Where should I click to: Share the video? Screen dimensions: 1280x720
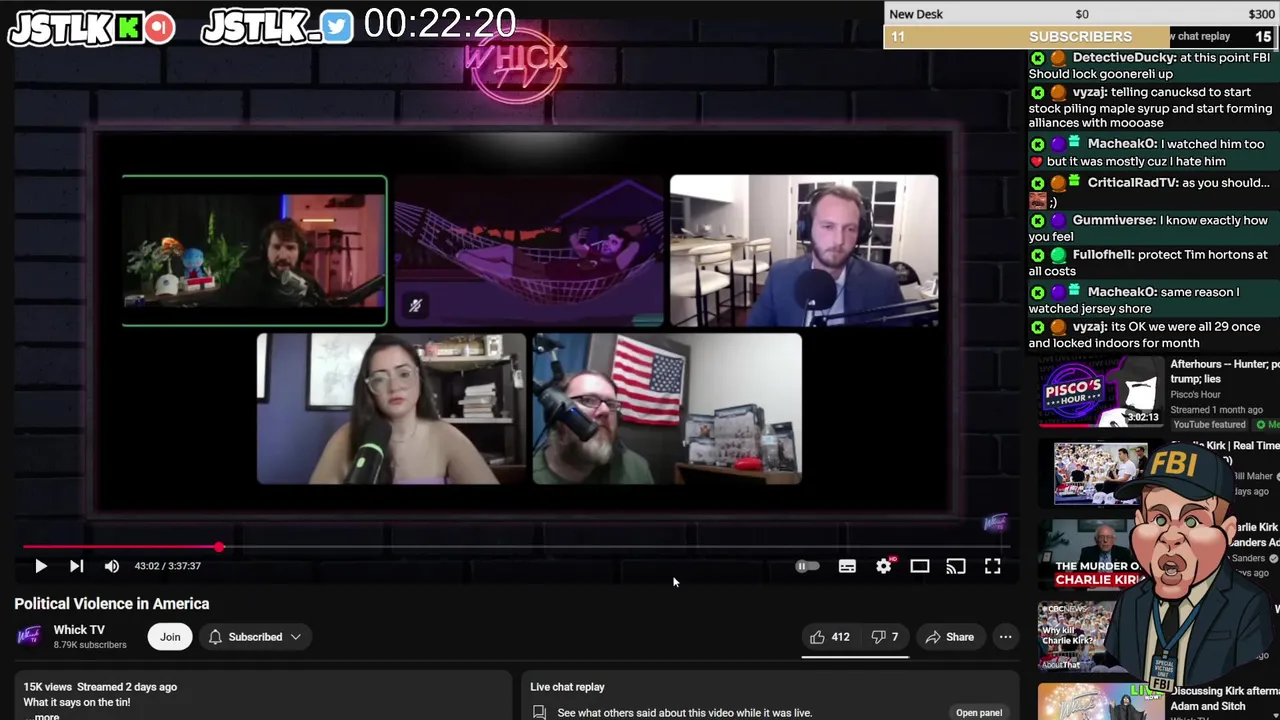pyautogui.click(x=948, y=637)
